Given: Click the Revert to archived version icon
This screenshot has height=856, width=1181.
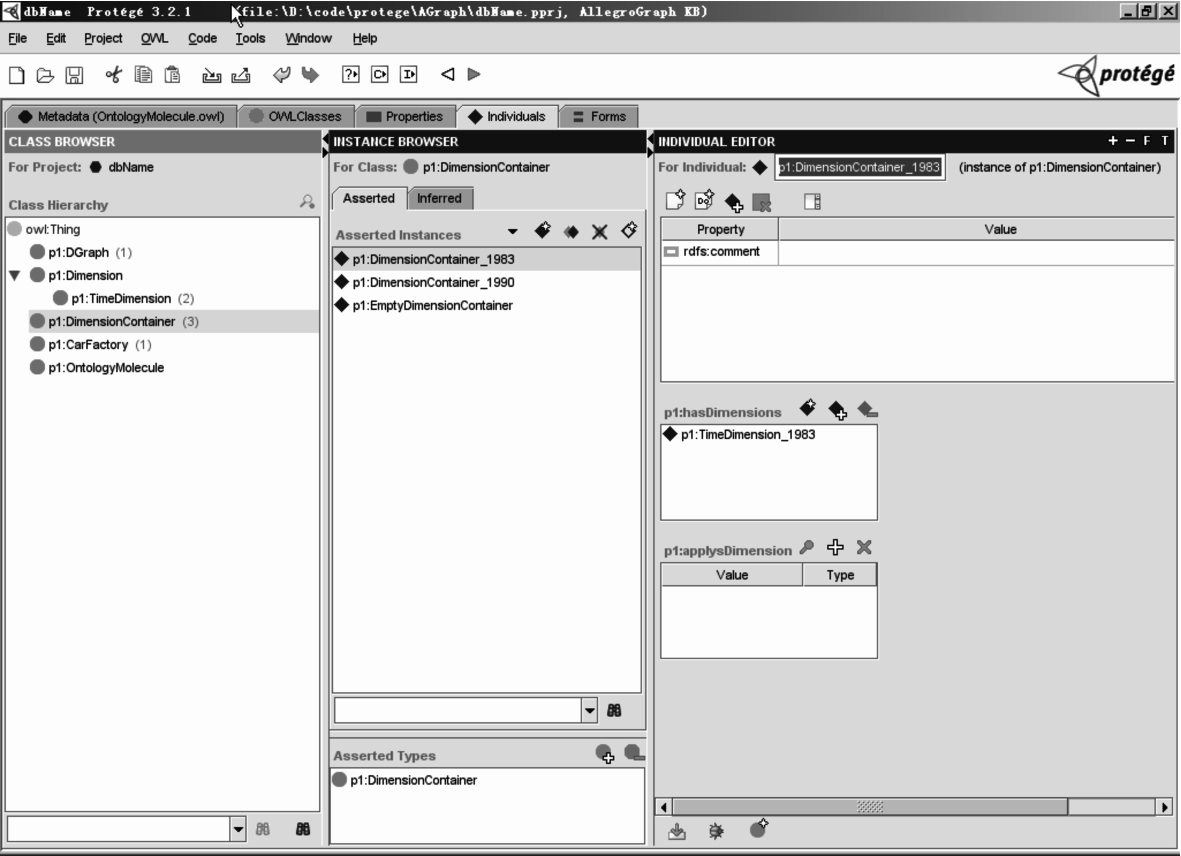Looking at the screenshot, I should click(241, 75).
